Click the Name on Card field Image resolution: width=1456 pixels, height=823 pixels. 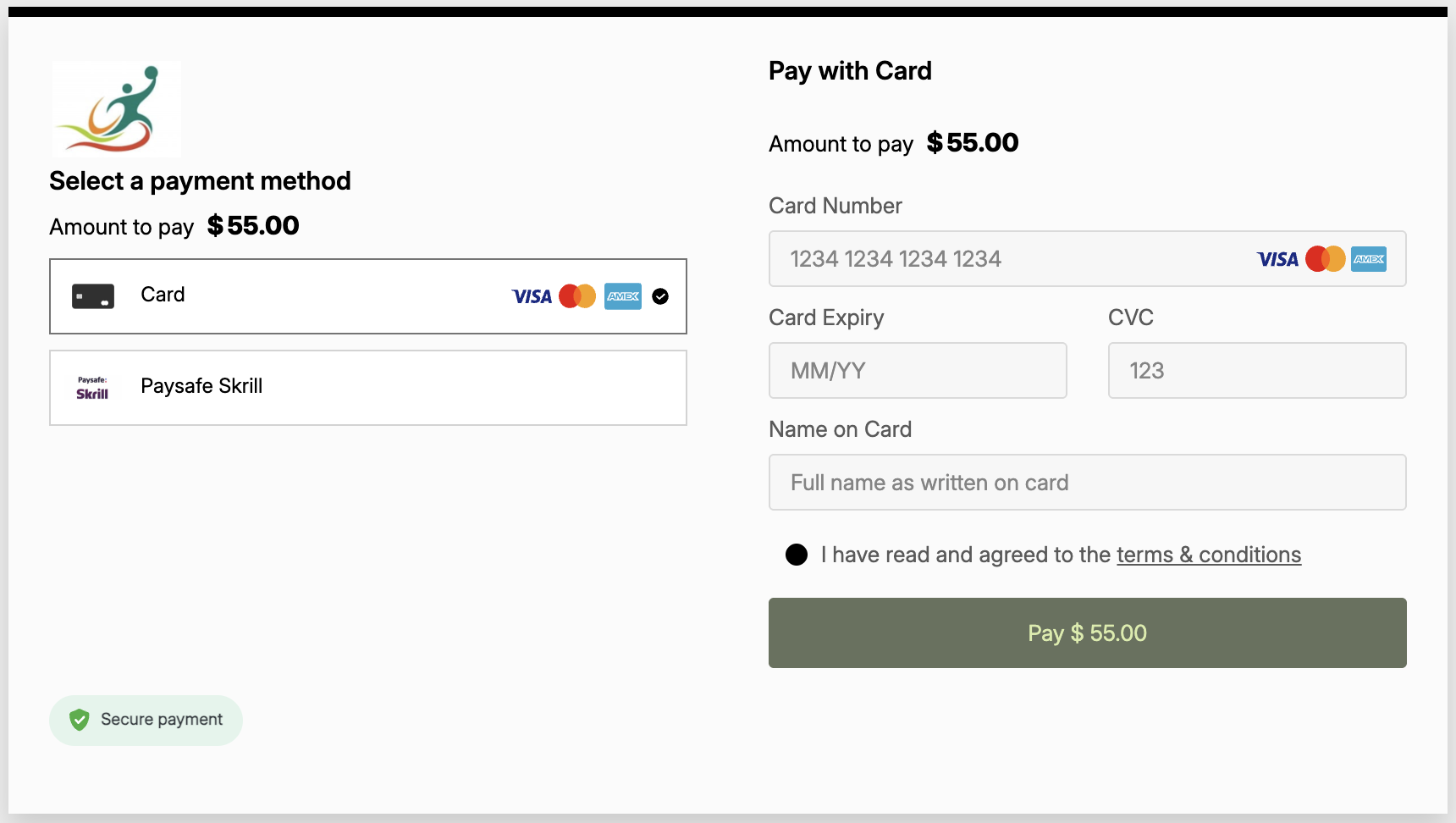(1086, 482)
